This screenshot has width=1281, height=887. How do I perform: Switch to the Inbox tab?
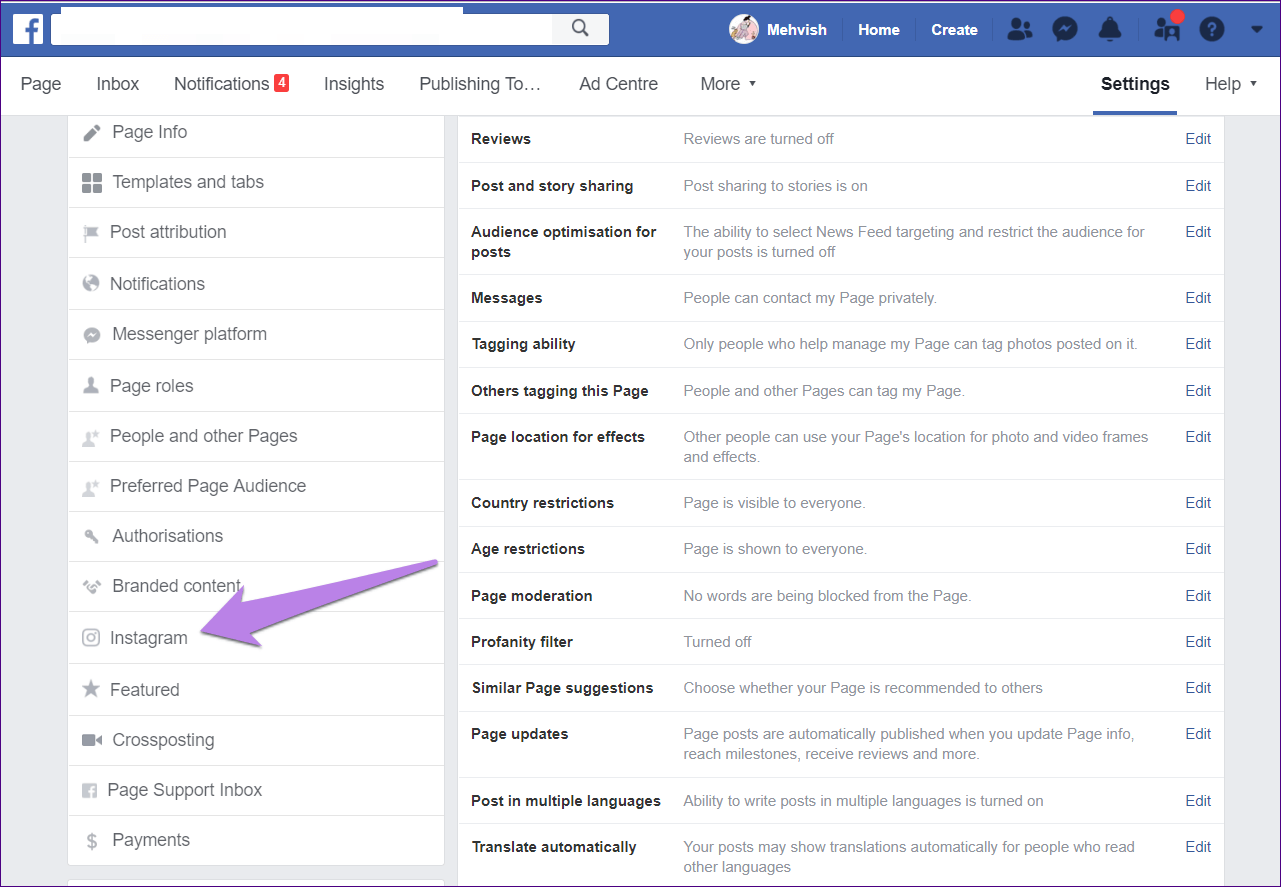pos(118,84)
